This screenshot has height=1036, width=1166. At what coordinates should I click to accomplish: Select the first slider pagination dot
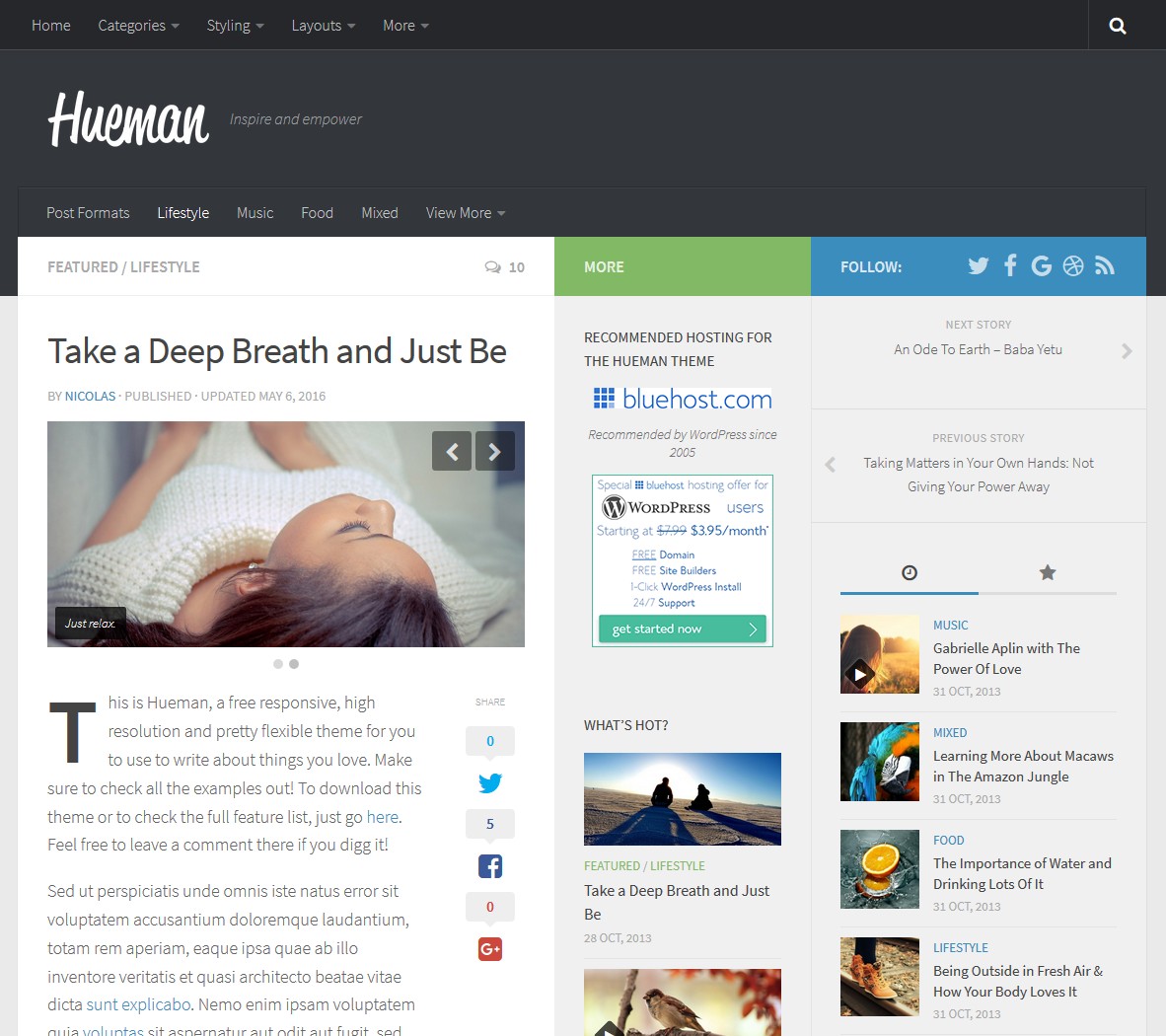point(278,664)
